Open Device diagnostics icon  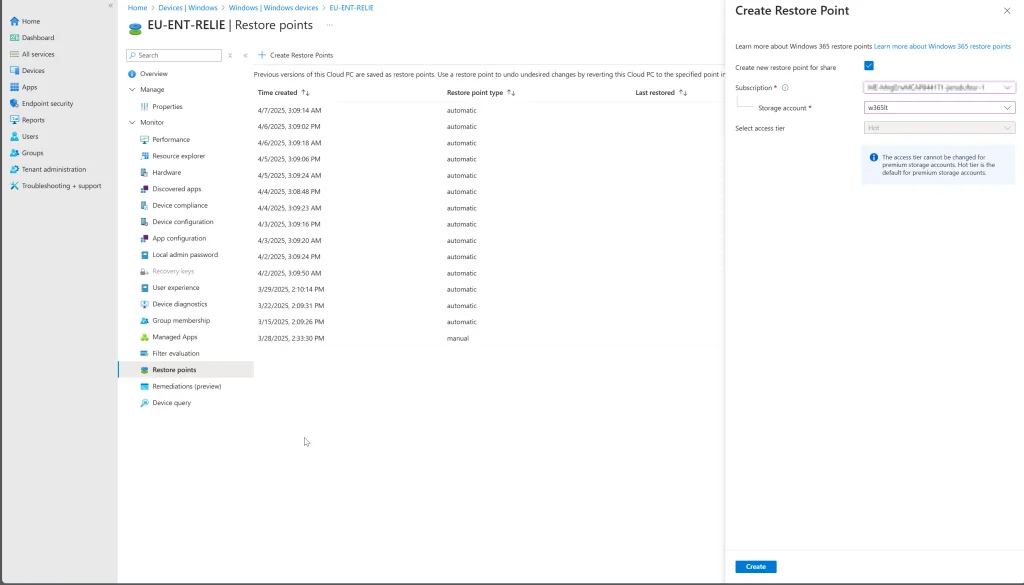pos(144,304)
